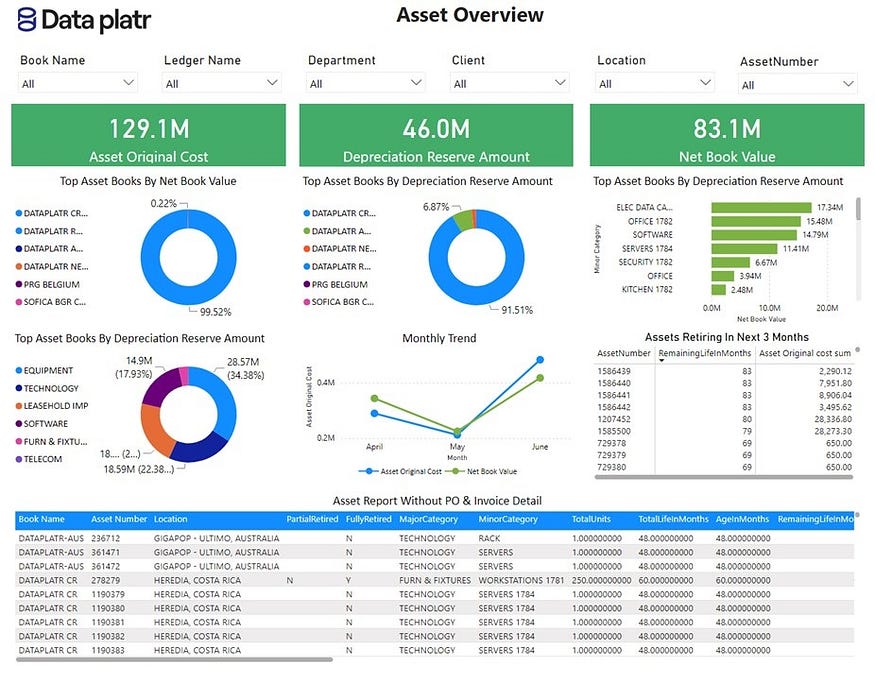This screenshot has width=875, height=680.
Task: Click retiring table horizontal scrollbar
Action: pos(724,477)
